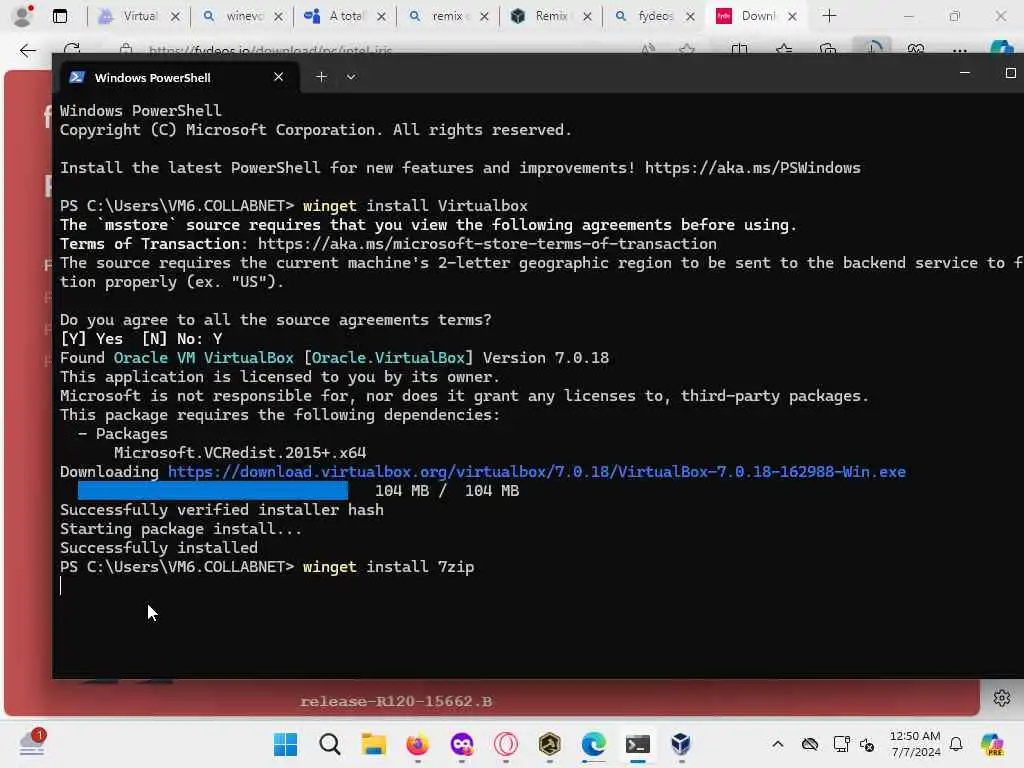Open clock showing 12:50 AM
This screenshot has width=1024, height=768.
[915, 744]
